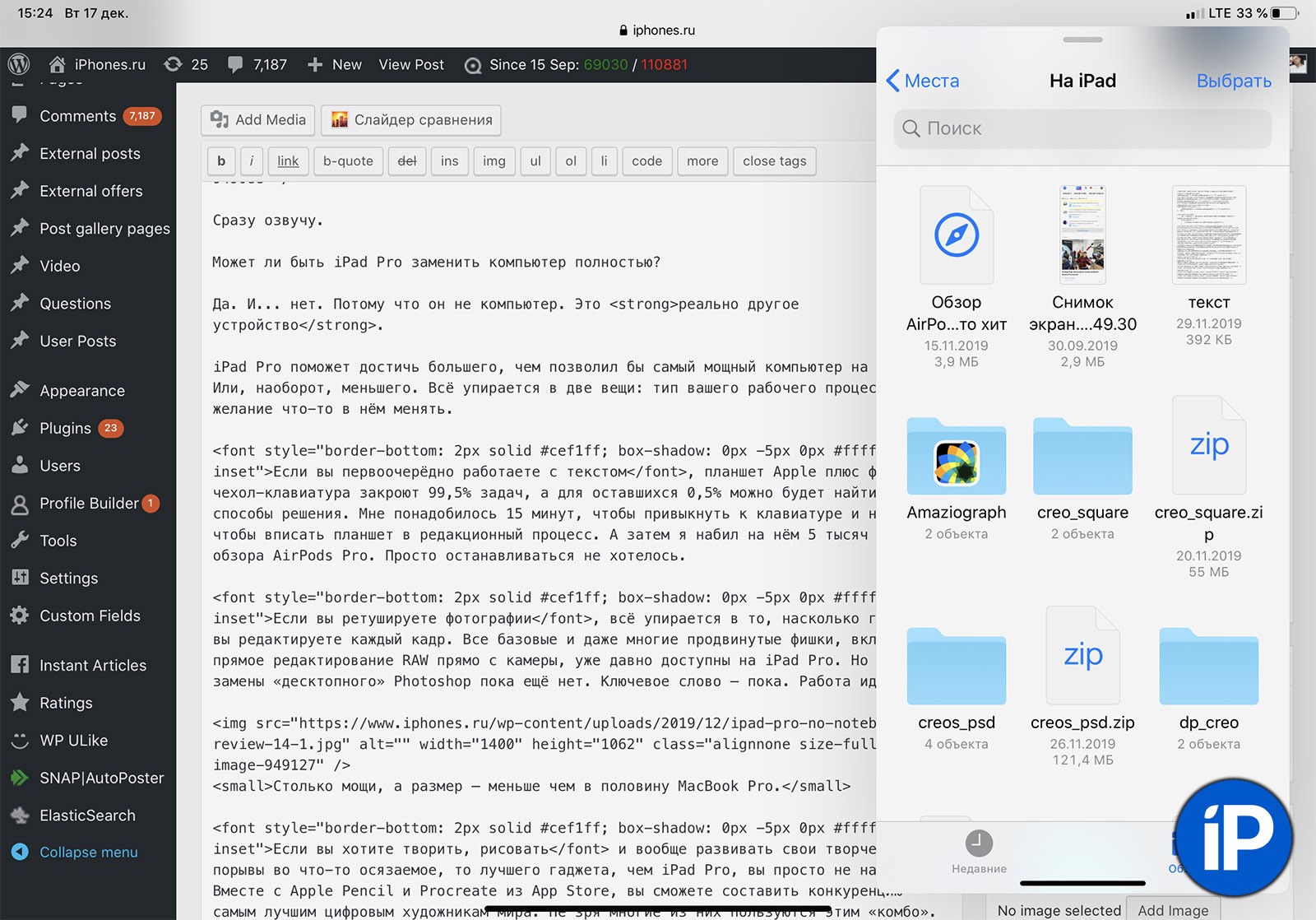This screenshot has width=1316, height=920.
Task: Tap Выбрать in the Files panel
Action: 1234,81
